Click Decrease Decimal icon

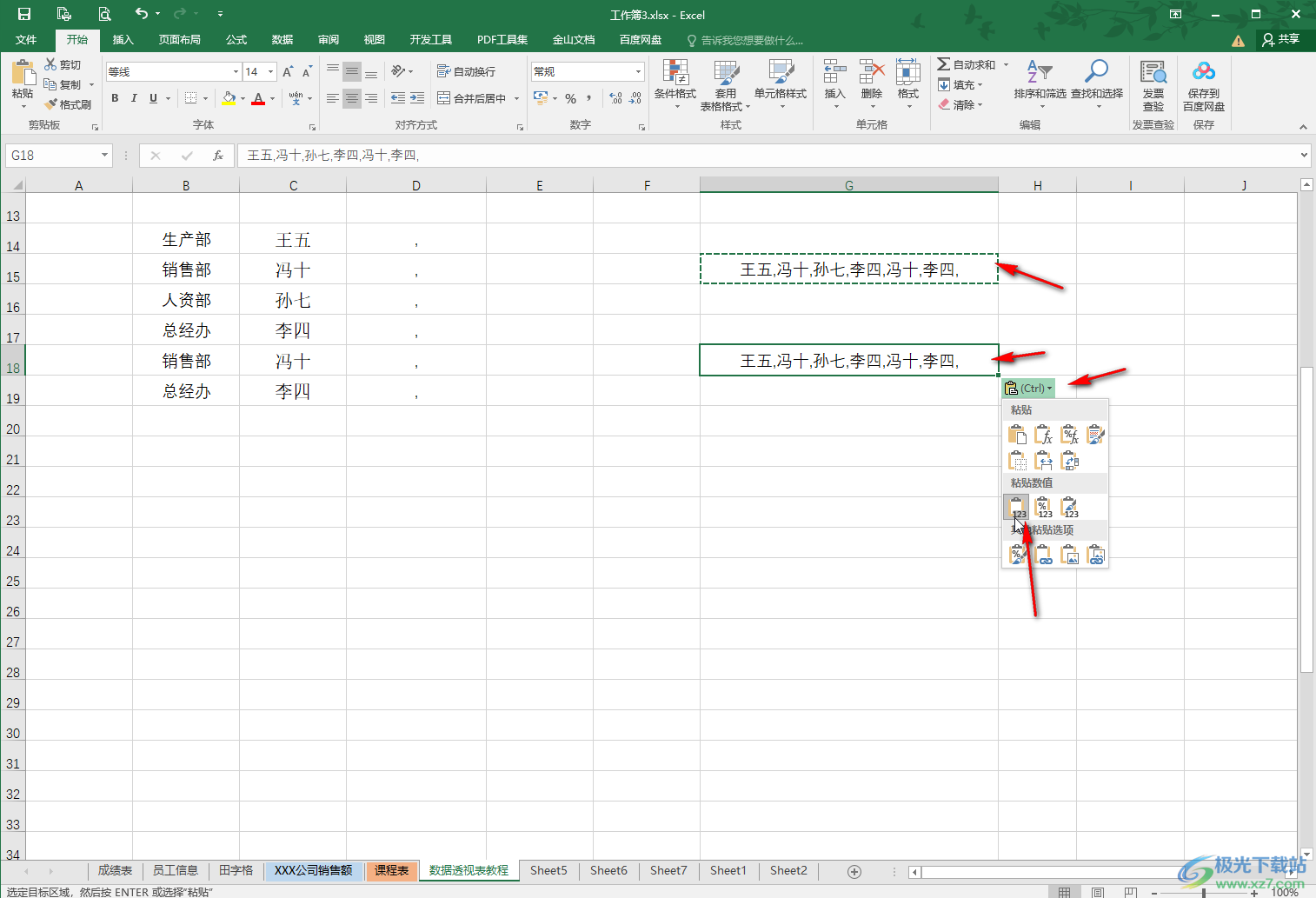[x=635, y=98]
